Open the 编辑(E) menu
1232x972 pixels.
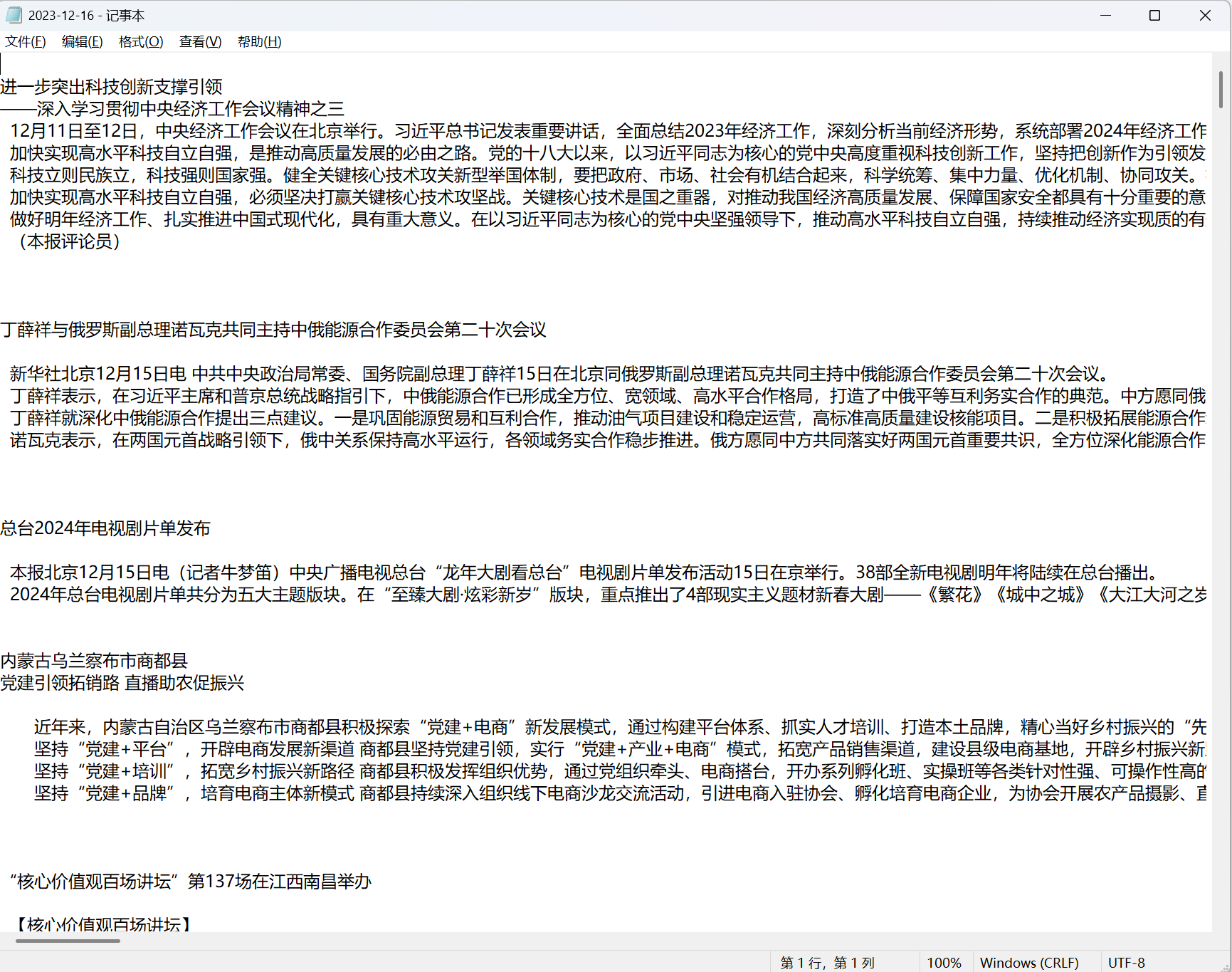tap(82, 42)
